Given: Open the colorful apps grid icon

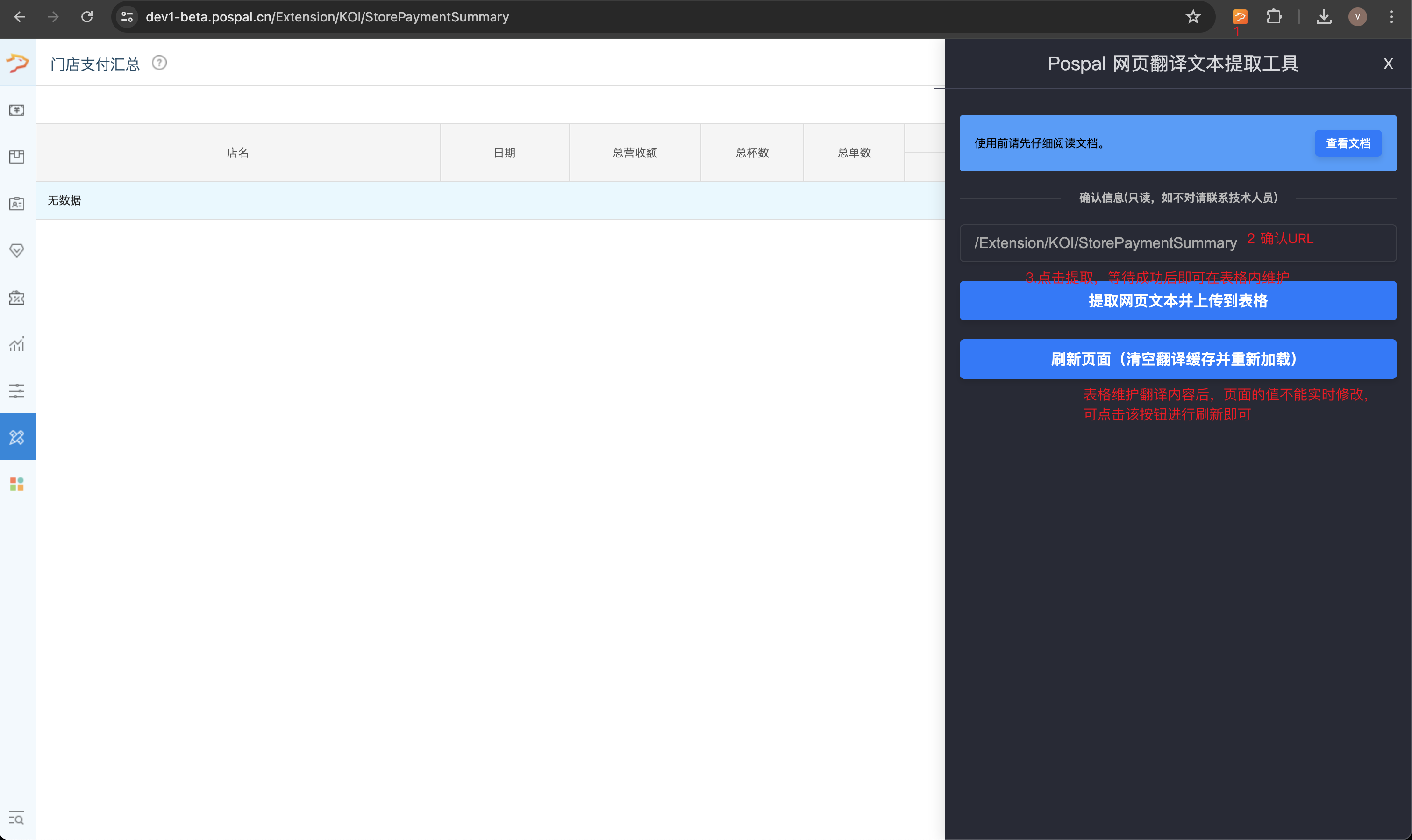Looking at the screenshot, I should (17, 484).
